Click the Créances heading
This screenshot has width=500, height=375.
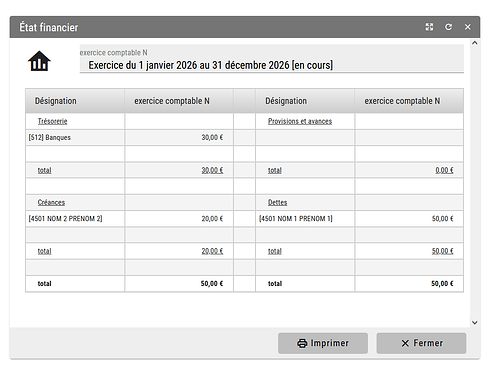pyautogui.click(x=51, y=202)
